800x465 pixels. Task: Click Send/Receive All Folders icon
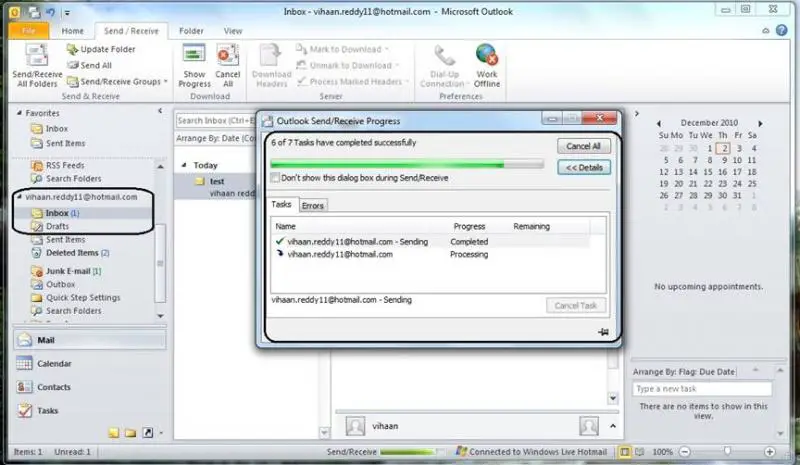click(x=37, y=56)
